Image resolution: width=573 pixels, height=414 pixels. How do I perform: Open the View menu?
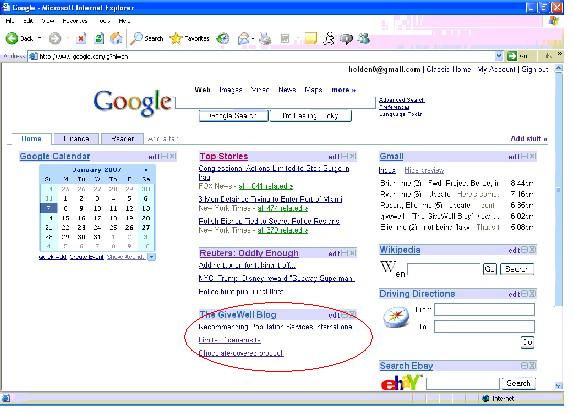tap(48, 21)
